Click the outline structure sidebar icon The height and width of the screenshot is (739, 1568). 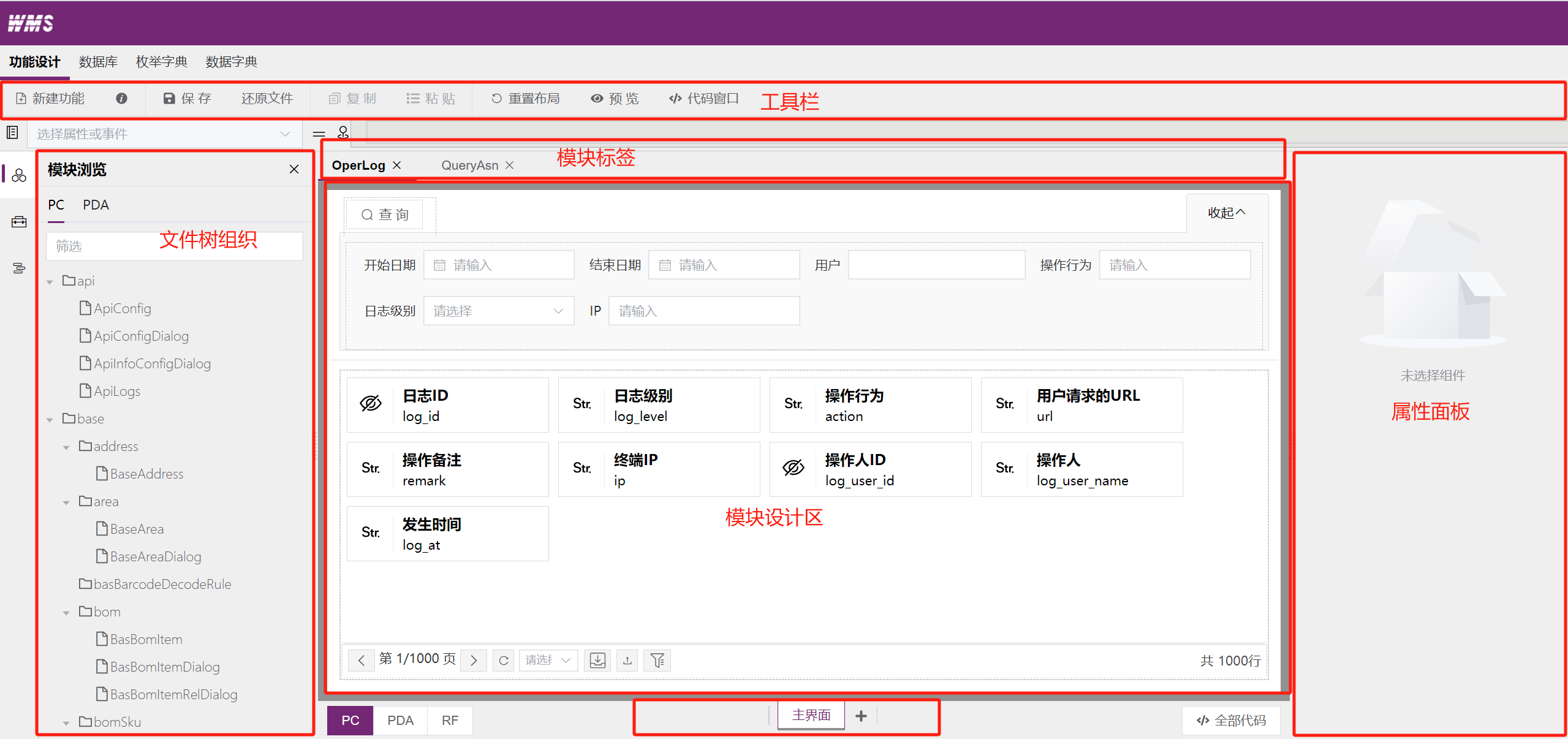click(x=19, y=268)
